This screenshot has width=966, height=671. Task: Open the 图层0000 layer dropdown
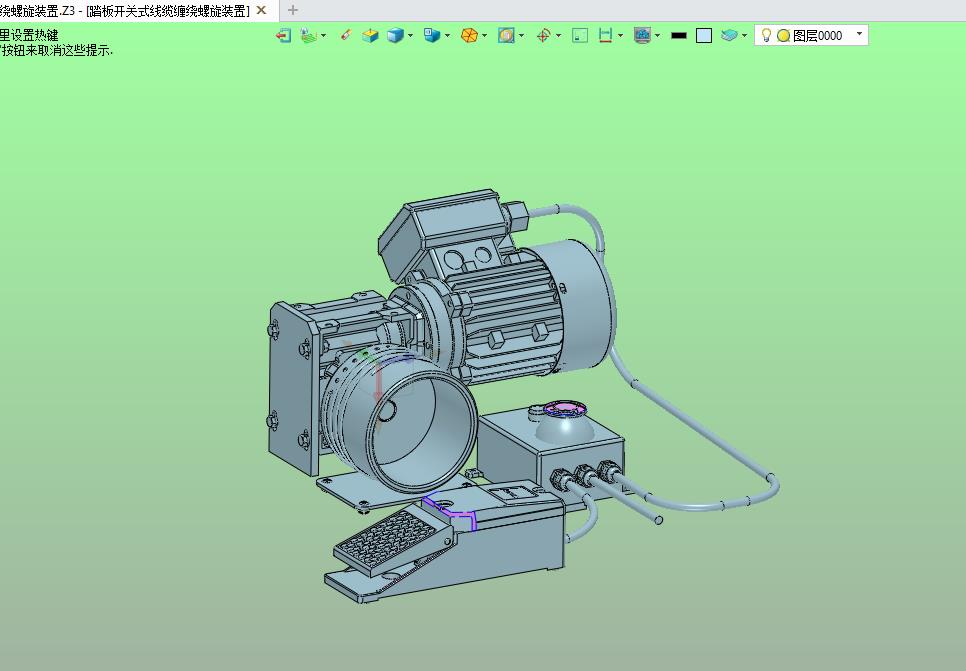click(860, 35)
